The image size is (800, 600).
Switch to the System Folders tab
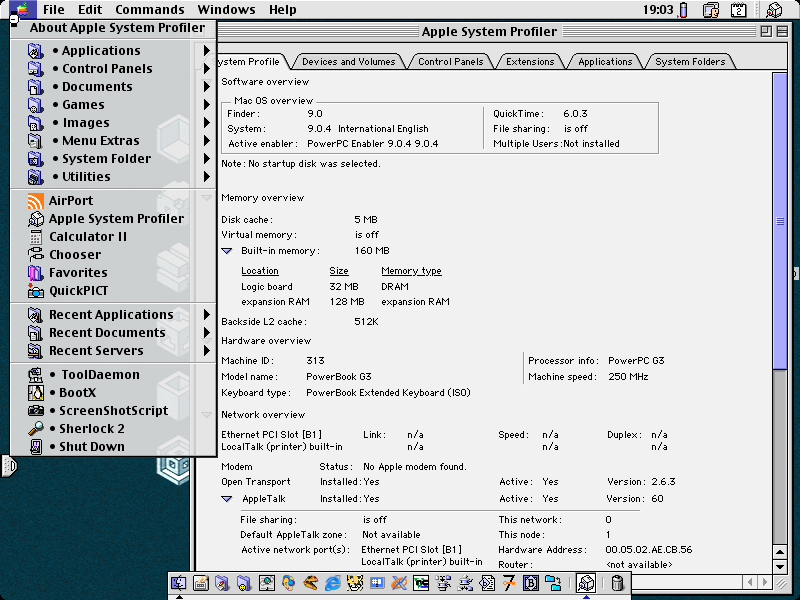click(x=690, y=62)
